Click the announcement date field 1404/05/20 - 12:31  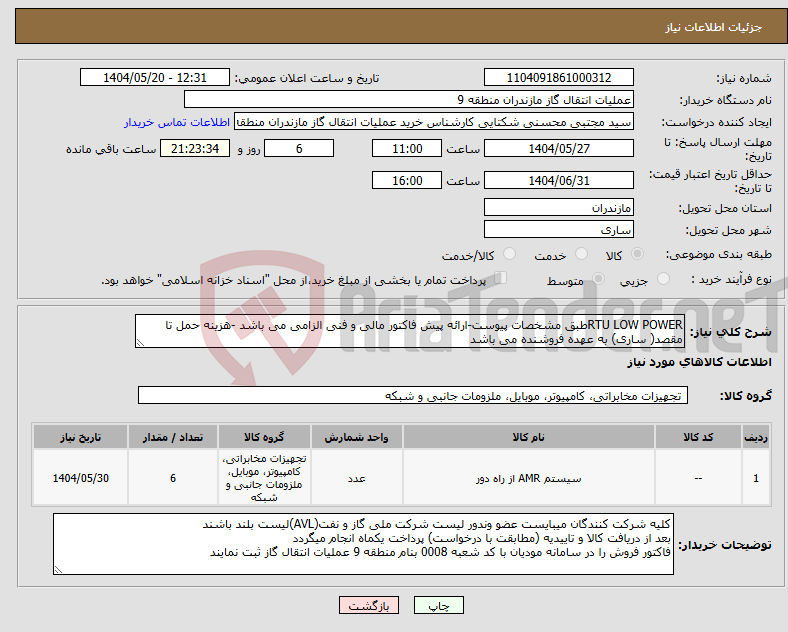pos(155,77)
